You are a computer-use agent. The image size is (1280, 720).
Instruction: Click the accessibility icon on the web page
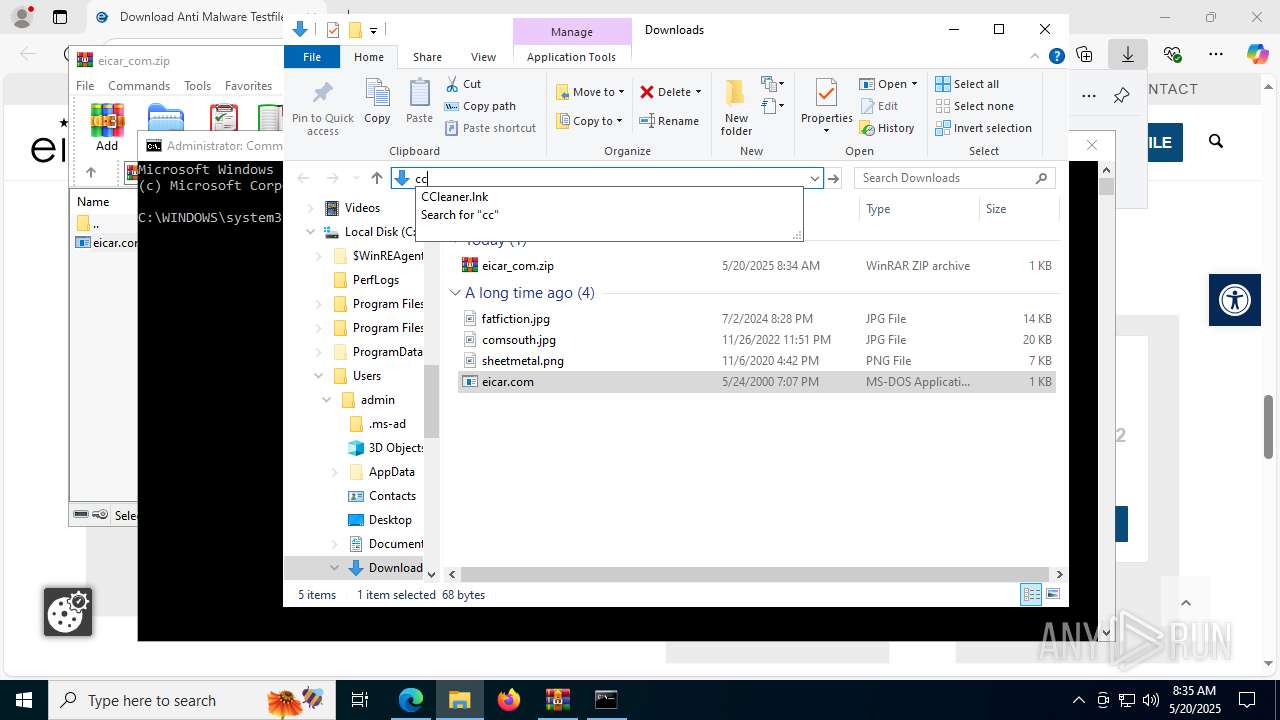pyautogui.click(x=1235, y=300)
